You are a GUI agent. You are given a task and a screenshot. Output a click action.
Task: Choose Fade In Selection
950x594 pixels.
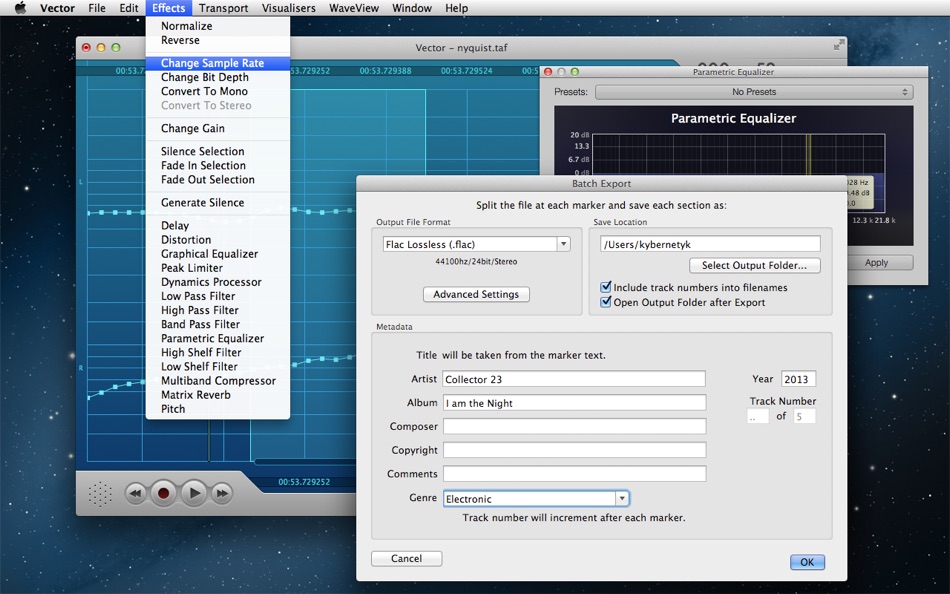(x=218, y=165)
